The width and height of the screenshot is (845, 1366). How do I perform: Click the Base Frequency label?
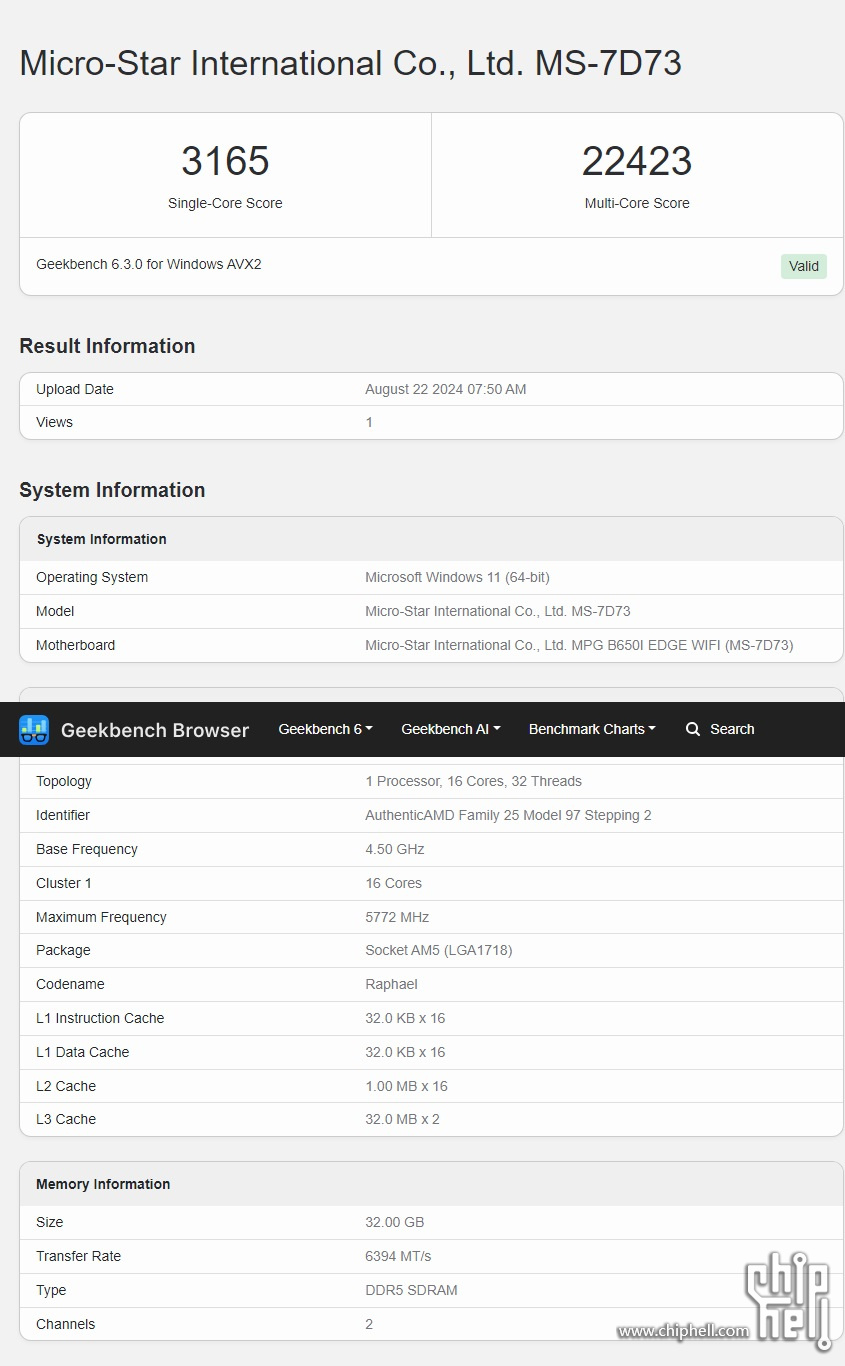87,849
